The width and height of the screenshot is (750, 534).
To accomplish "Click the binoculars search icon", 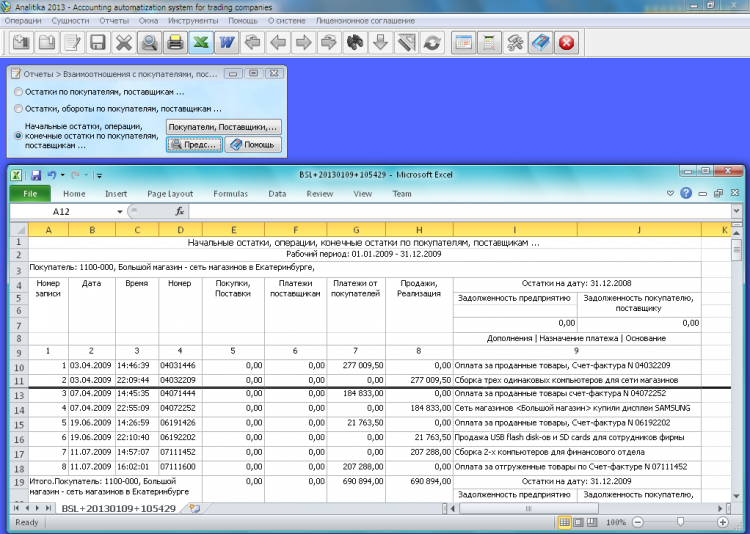I will click(x=354, y=43).
